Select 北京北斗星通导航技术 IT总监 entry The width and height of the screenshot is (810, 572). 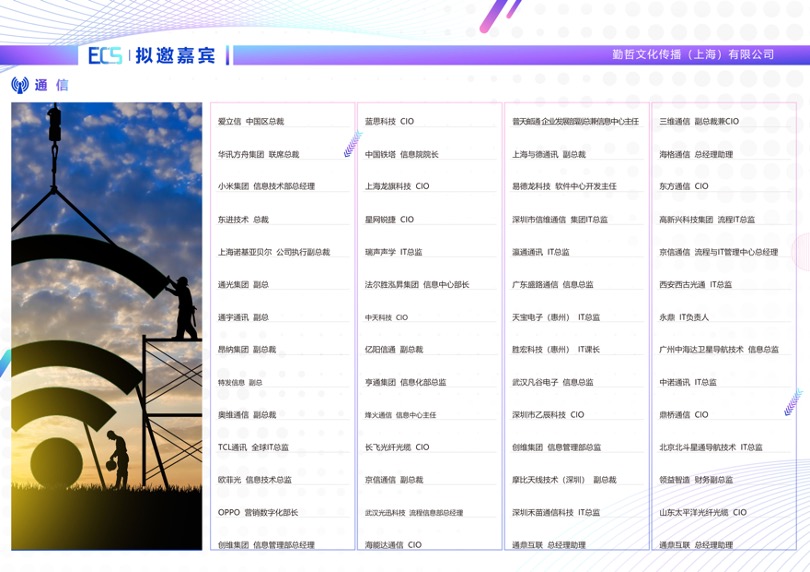pyautogui.click(x=711, y=447)
